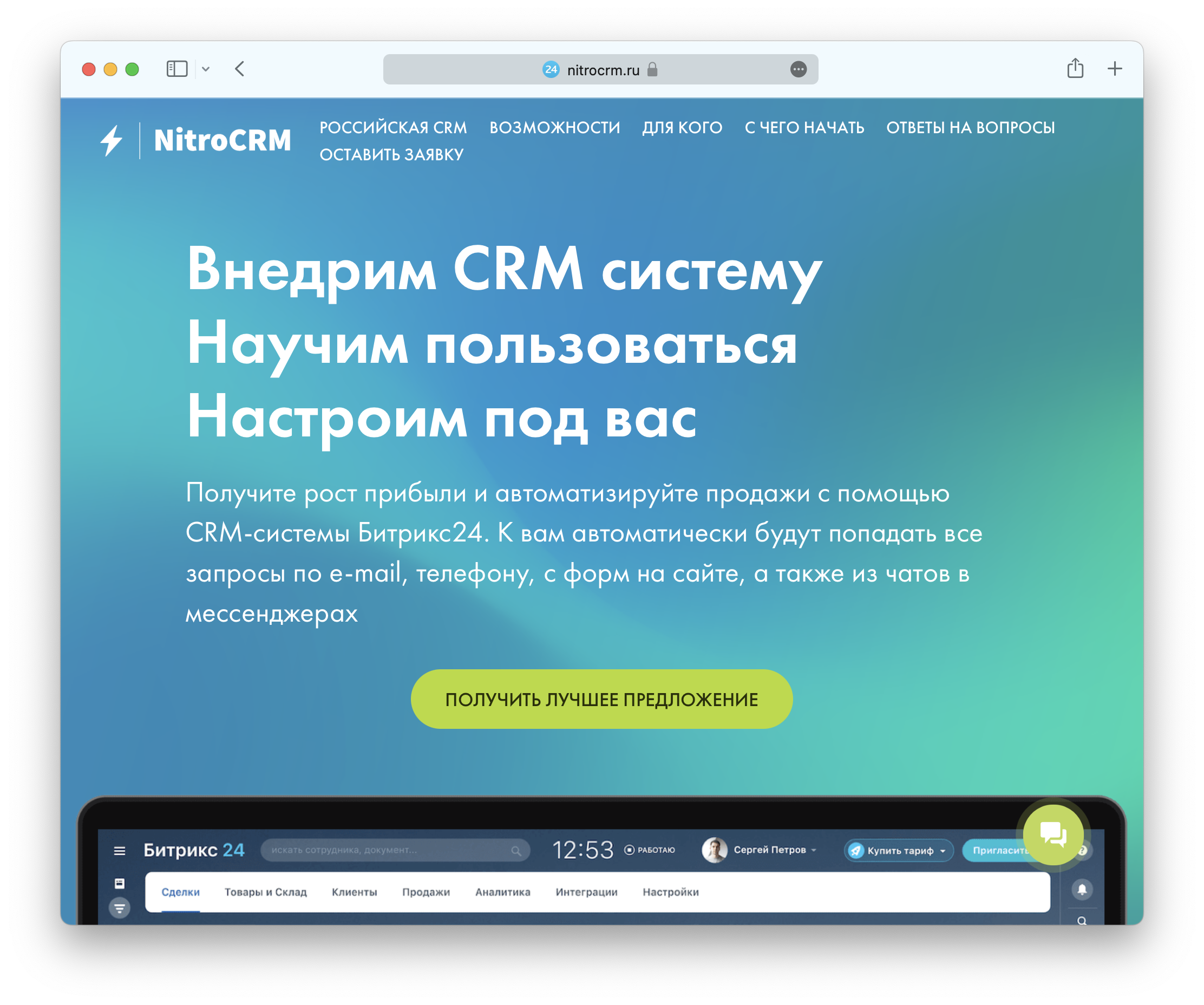Click the 12:53 clock in Bitrix24 header
The width and height of the screenshot is (1204, 1005).
tap(583, 850)
